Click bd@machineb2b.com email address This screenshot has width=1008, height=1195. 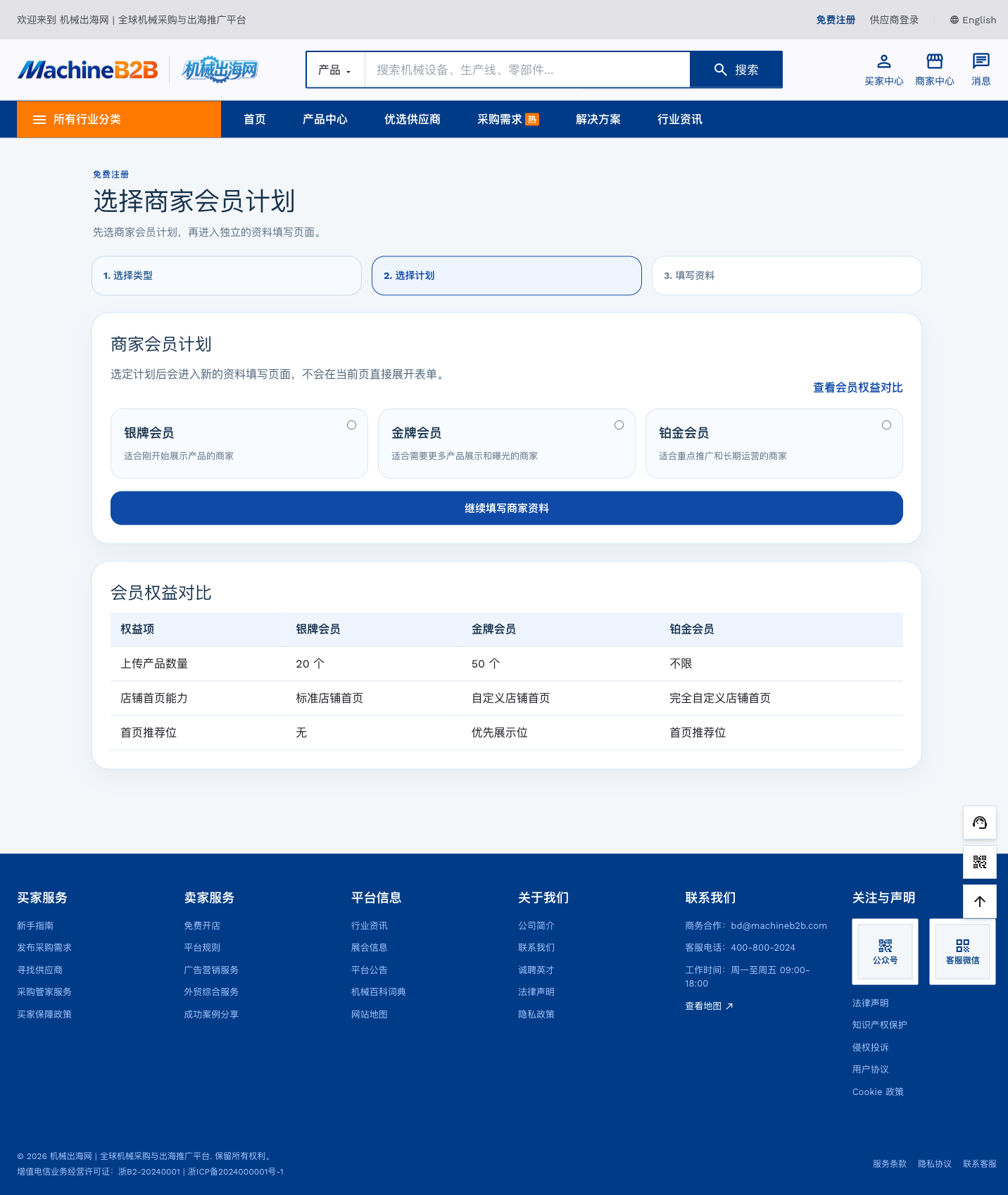coord(779,926)
